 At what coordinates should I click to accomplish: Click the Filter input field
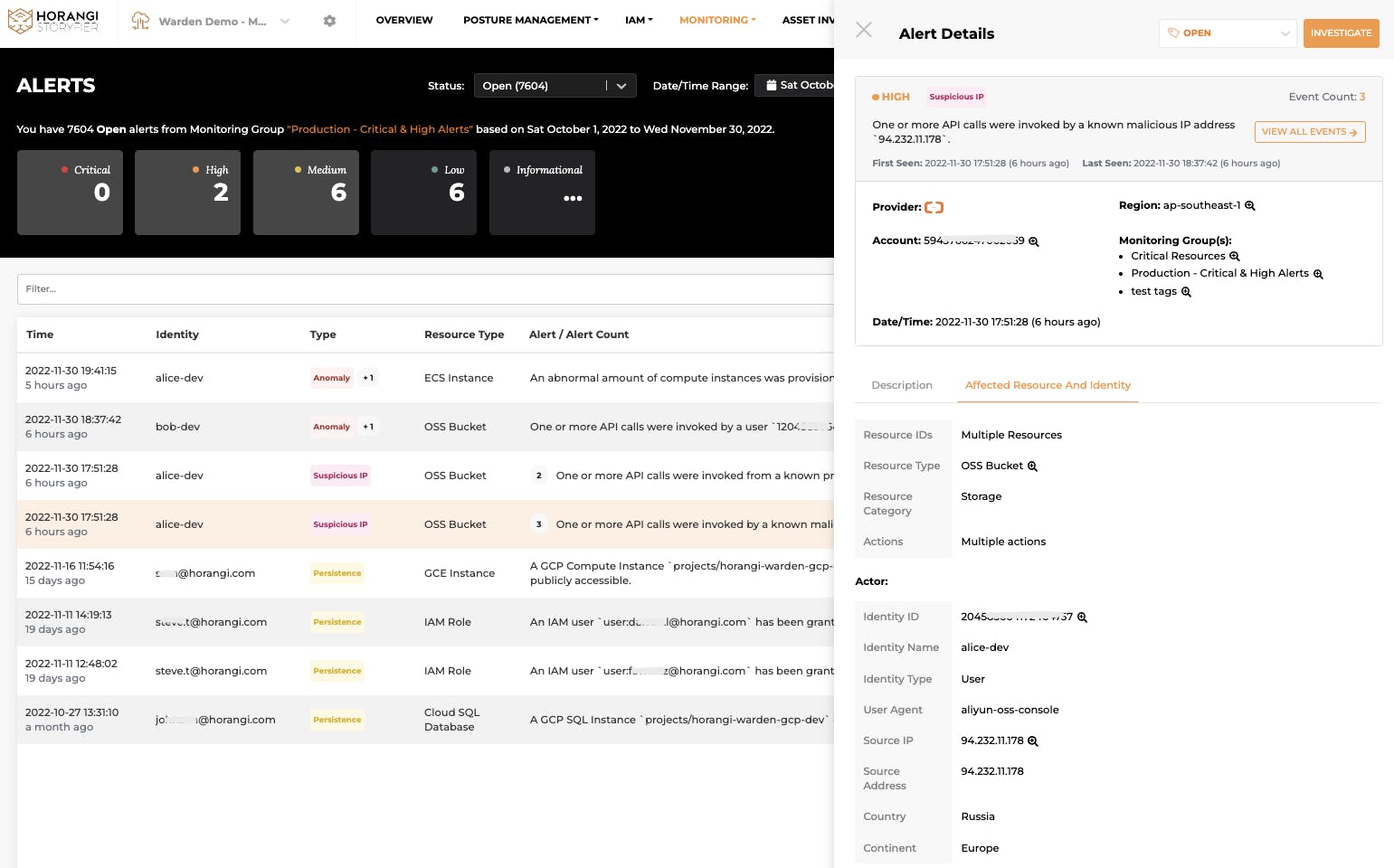click(425, 289)
